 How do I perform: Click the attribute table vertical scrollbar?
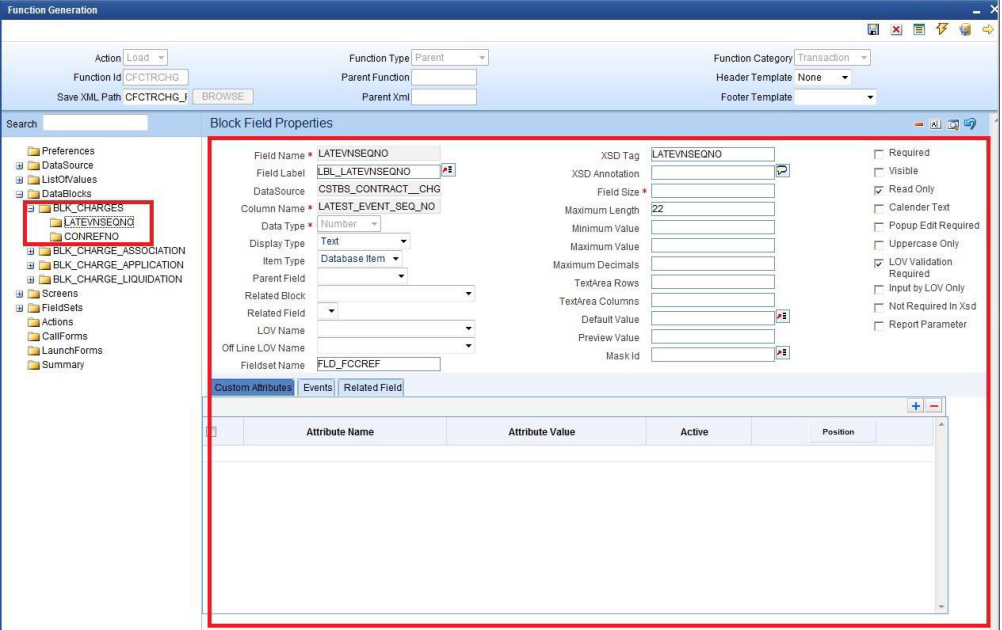pos(941,515)
